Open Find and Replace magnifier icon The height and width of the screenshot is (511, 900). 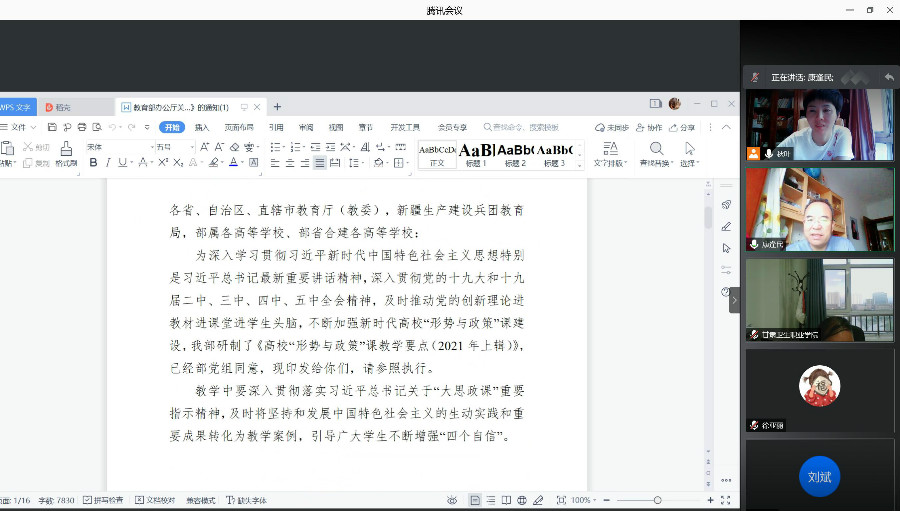pyautogui.click(x=656, y=148)
